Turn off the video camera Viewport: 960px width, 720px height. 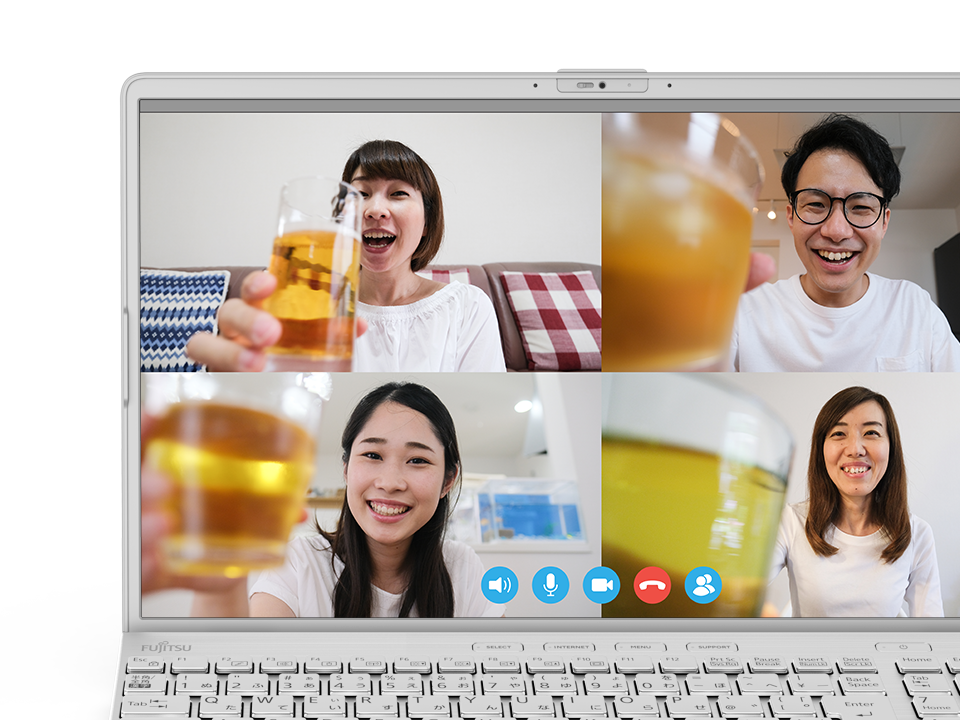pyautogui.click(x=601, y=585)
